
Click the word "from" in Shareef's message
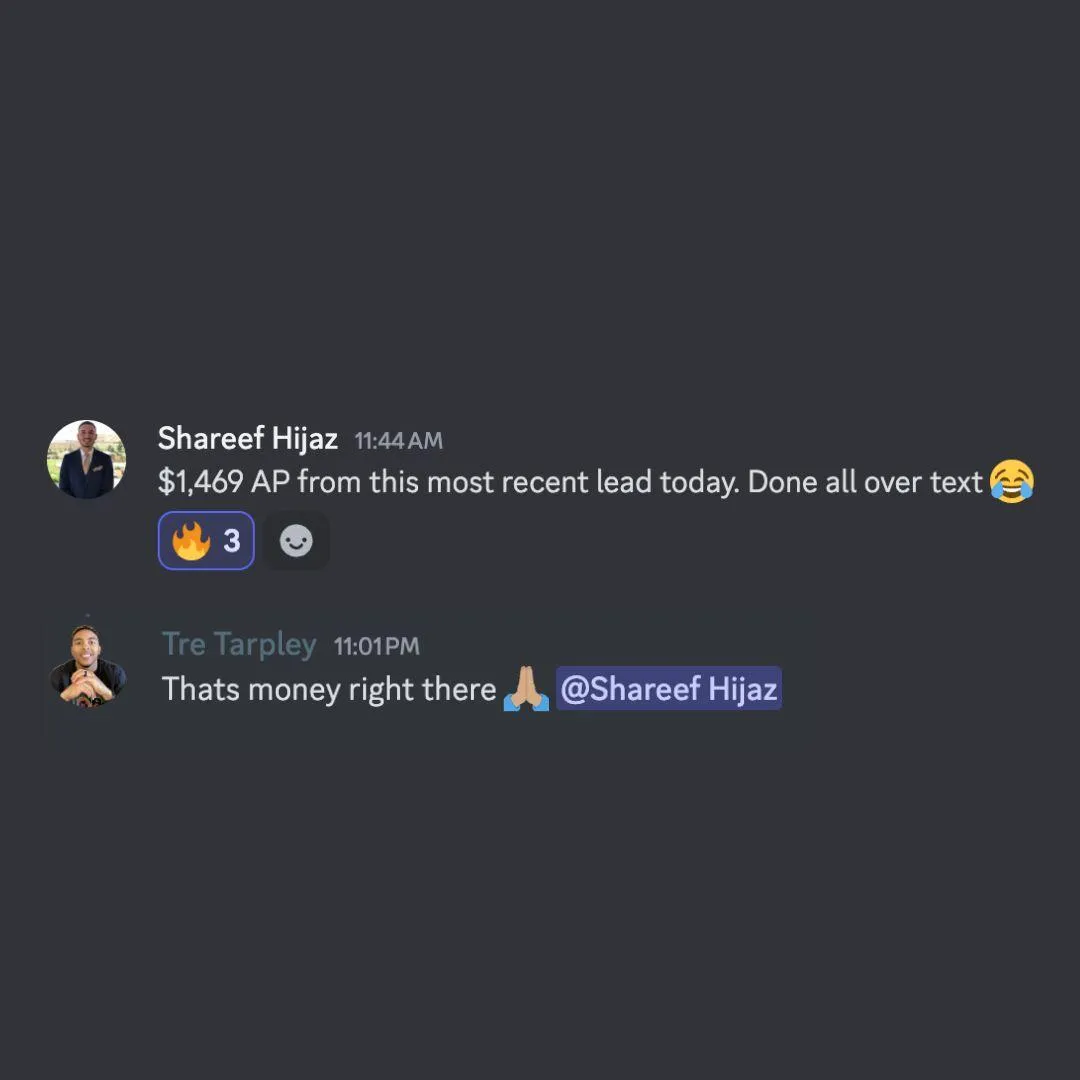(x=329, y=481)
